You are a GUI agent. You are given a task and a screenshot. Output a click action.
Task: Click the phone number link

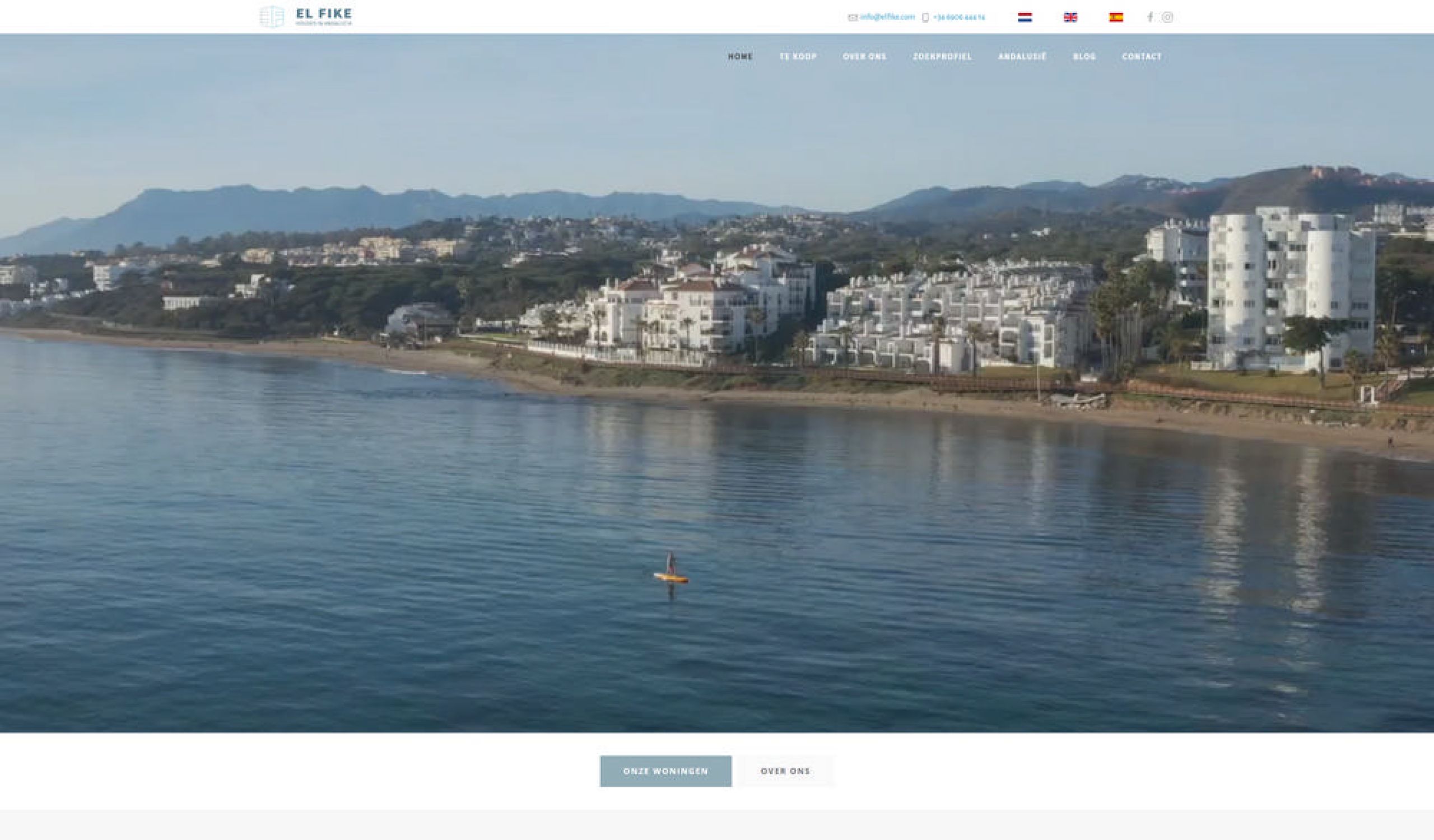[959, 17]
